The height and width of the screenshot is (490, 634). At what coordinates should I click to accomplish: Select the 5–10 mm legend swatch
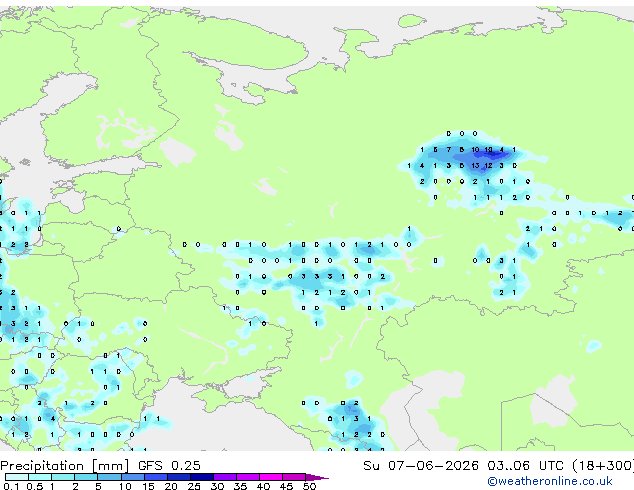(x=109, y=477)
